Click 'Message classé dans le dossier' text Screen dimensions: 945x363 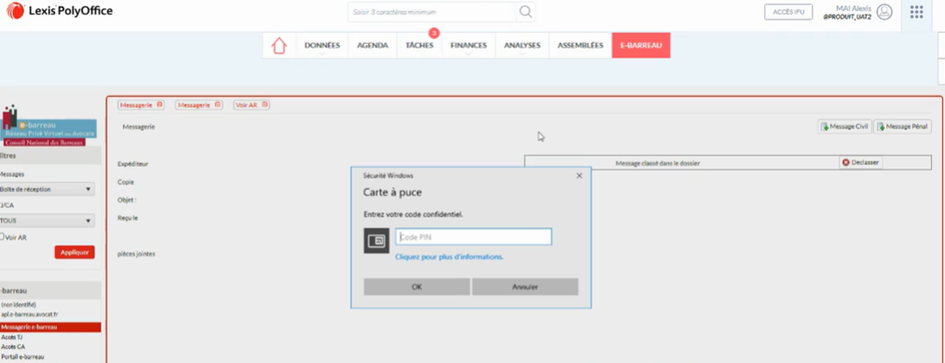pyautogui.click(x=658, y=163)
